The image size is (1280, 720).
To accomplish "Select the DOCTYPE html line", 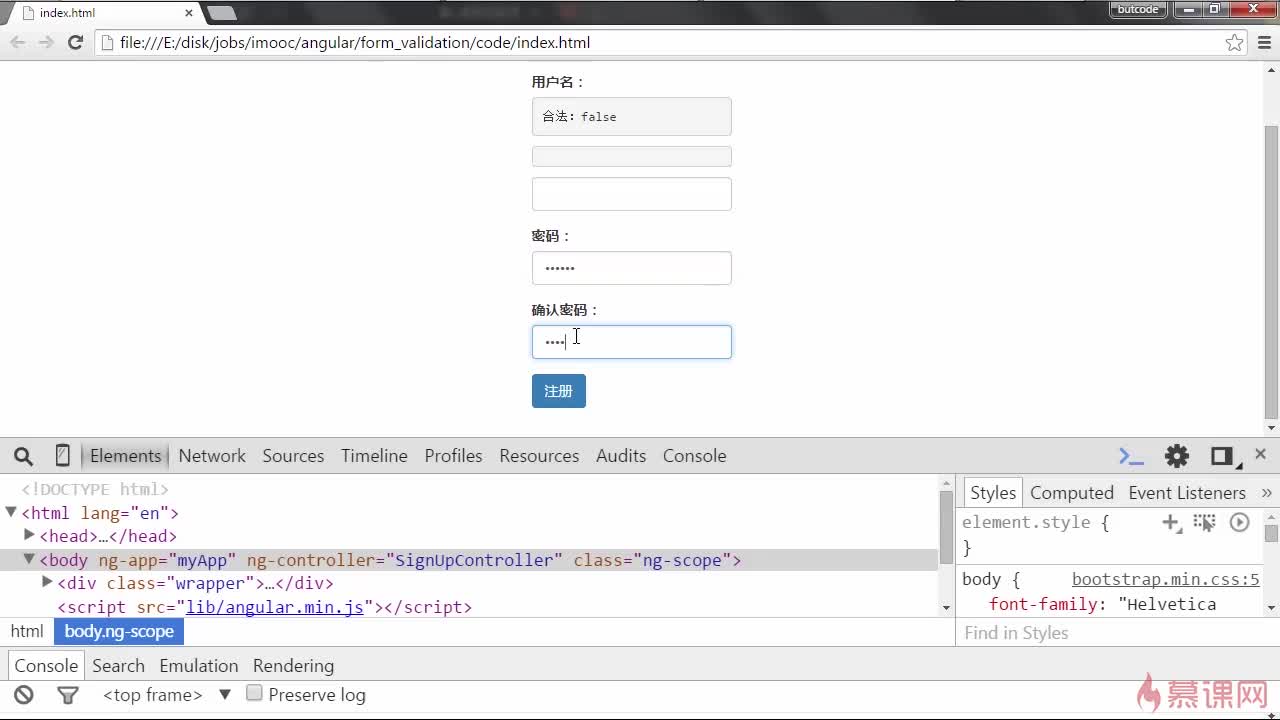I will [95, 489].
